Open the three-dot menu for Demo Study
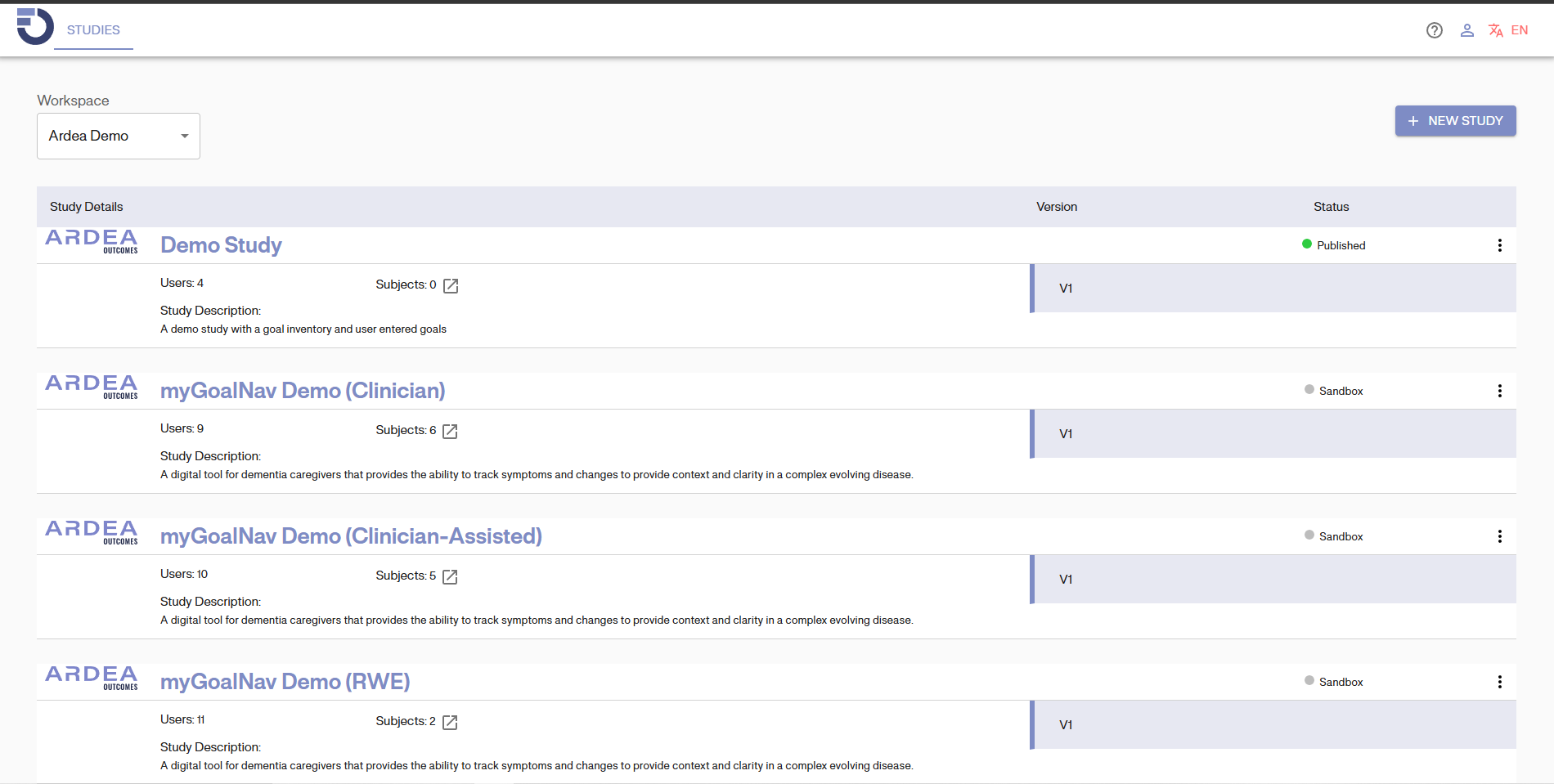 point(1499,245)
